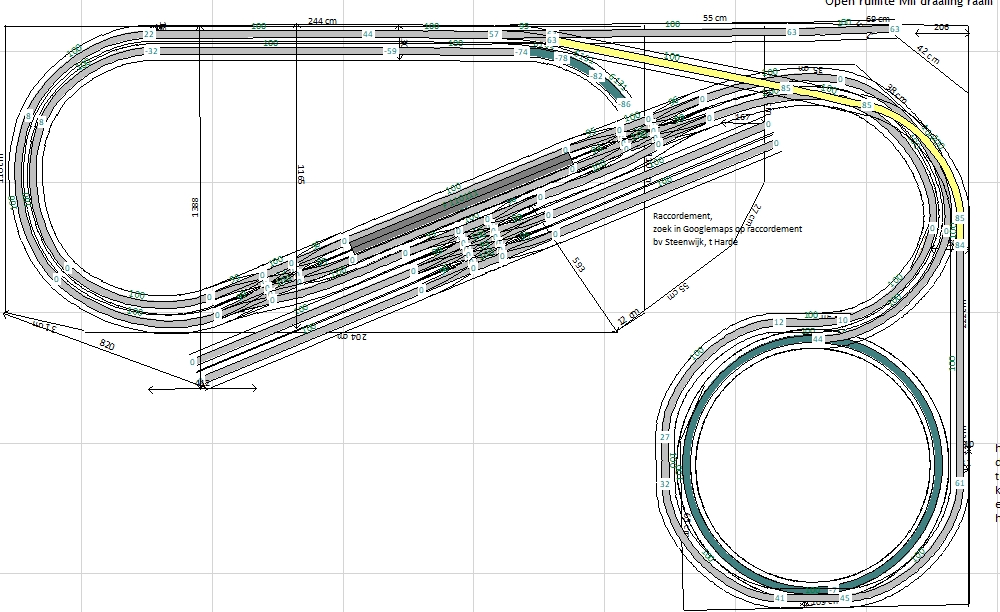The image size is (1000, 612).
Task: Click the "167" dimension label
Action: (x=742, y=117)
